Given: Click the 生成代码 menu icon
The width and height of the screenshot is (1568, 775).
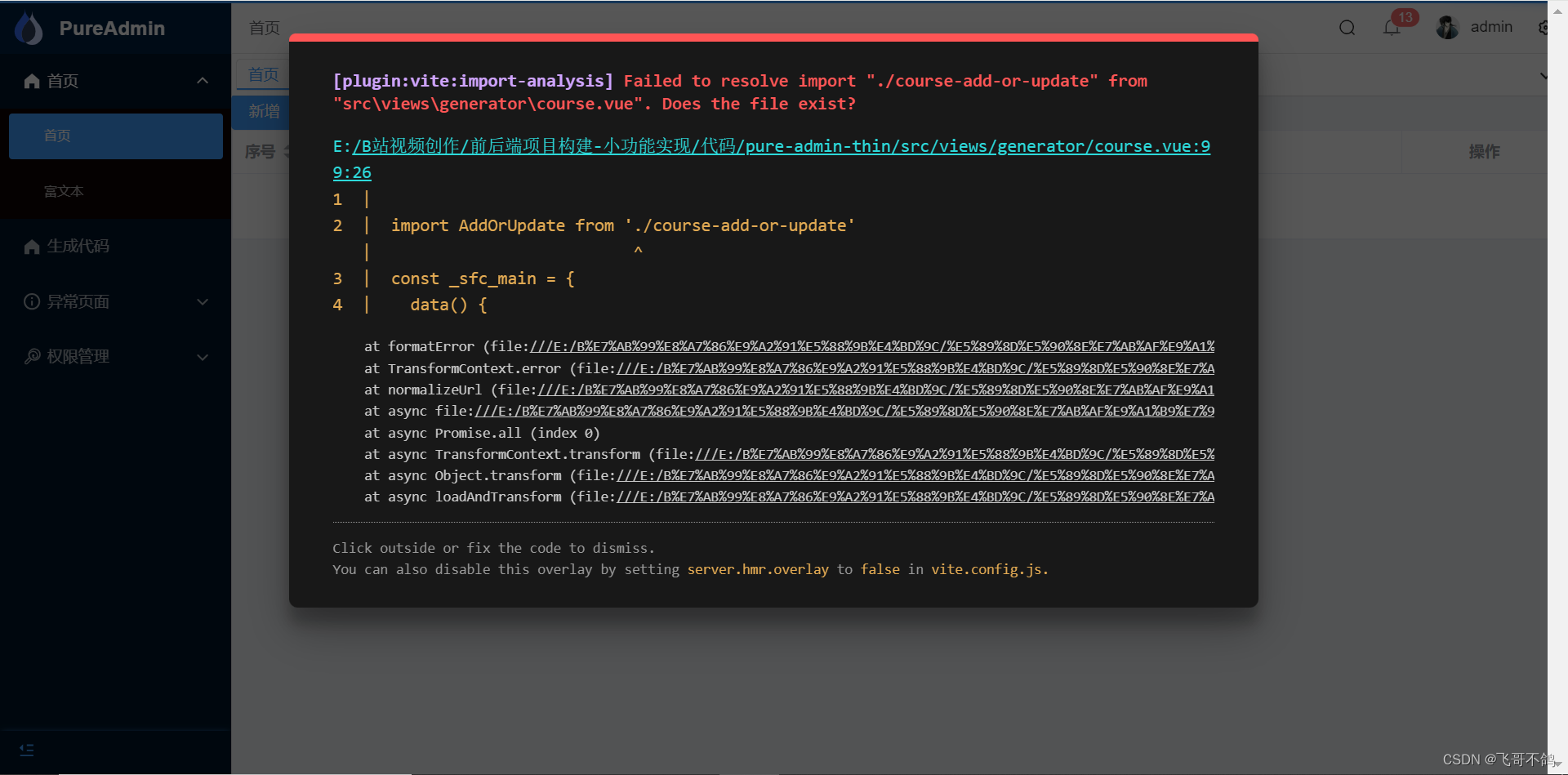Looking at the screenshot, I should pyautogui.click(x=32, y=247).
